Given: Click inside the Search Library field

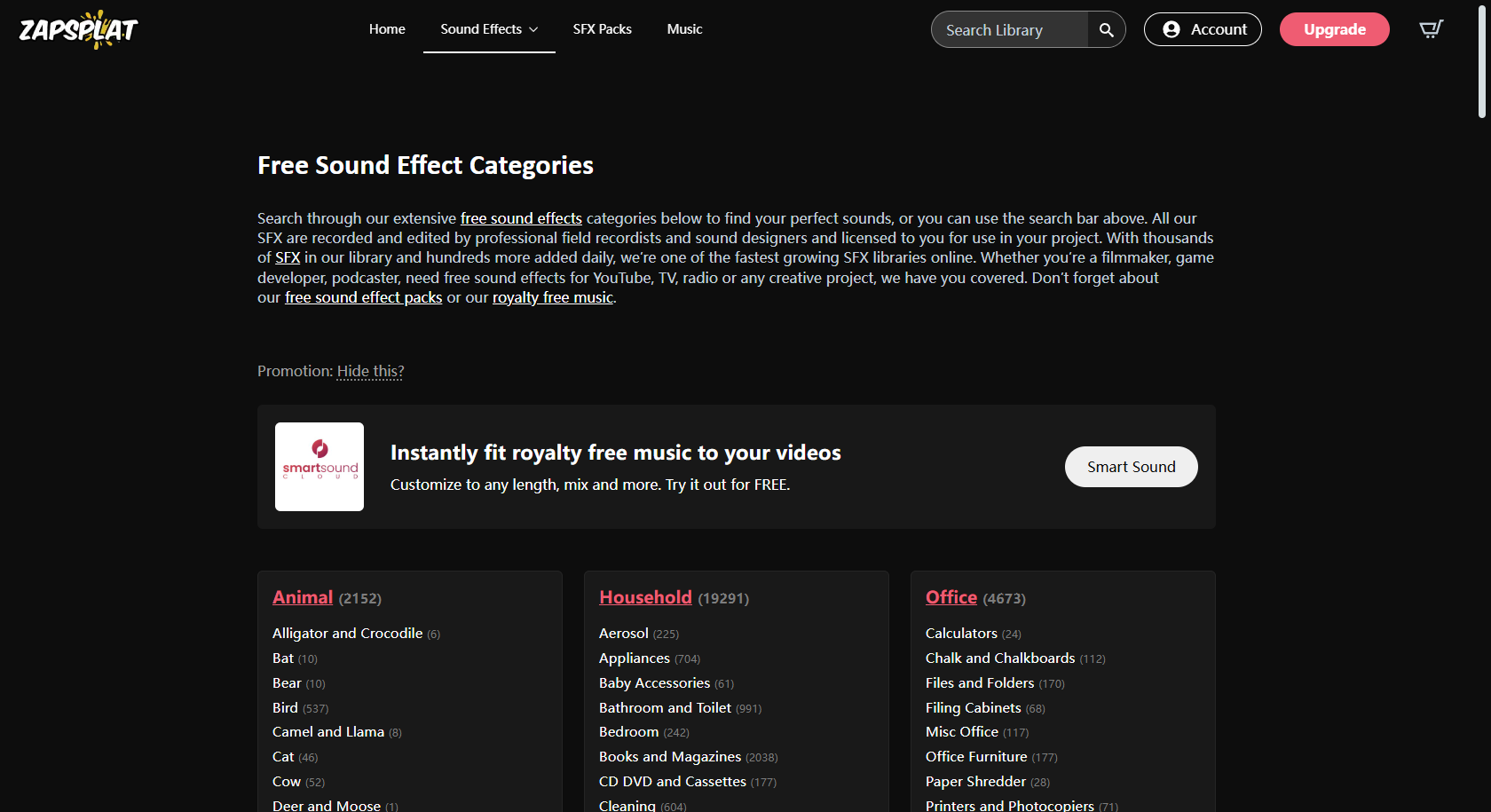Looking at the screenshot, I should point(1007,29).
